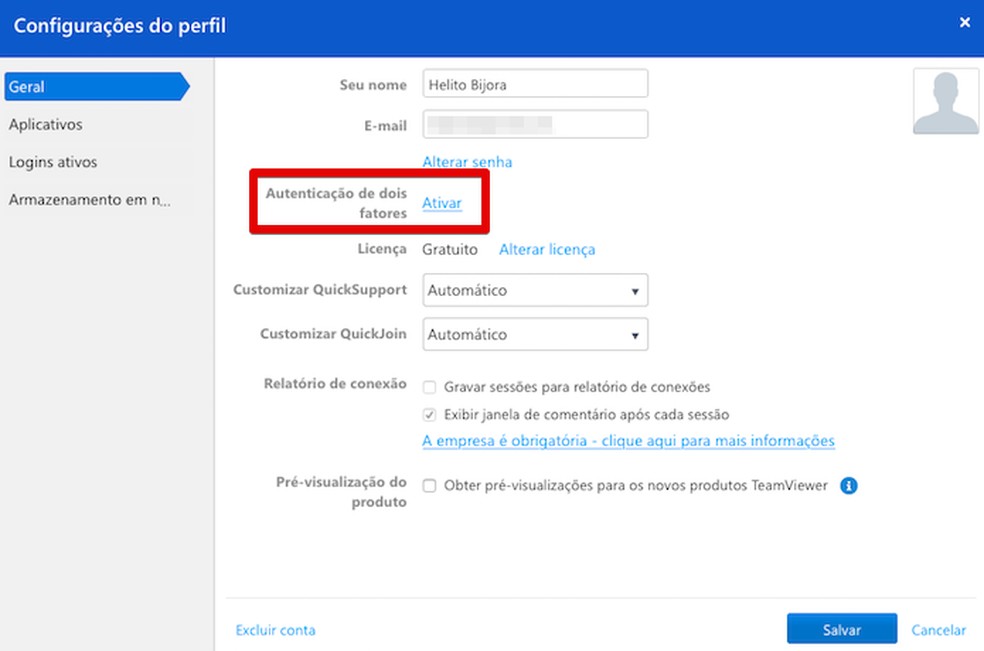Click Ativar for two-factor authentication
This screenshot has width=984, height=651.
point(442,203)
